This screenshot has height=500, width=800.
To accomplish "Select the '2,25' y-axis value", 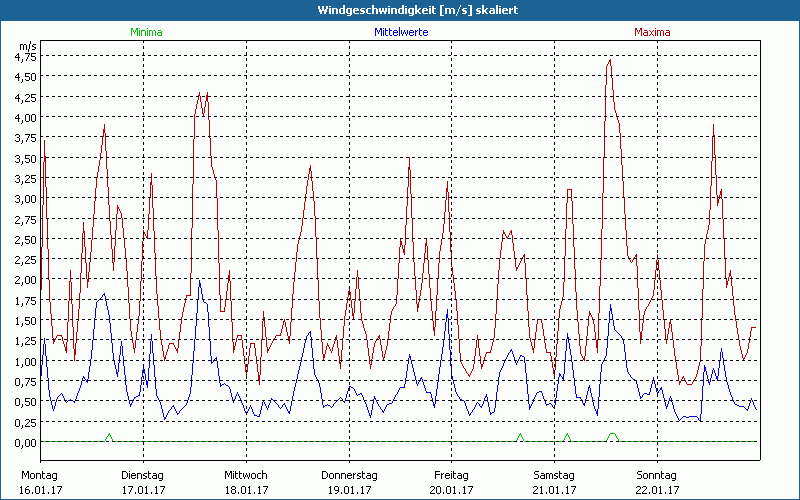I will pyautogui.click(x=26, y=260).
